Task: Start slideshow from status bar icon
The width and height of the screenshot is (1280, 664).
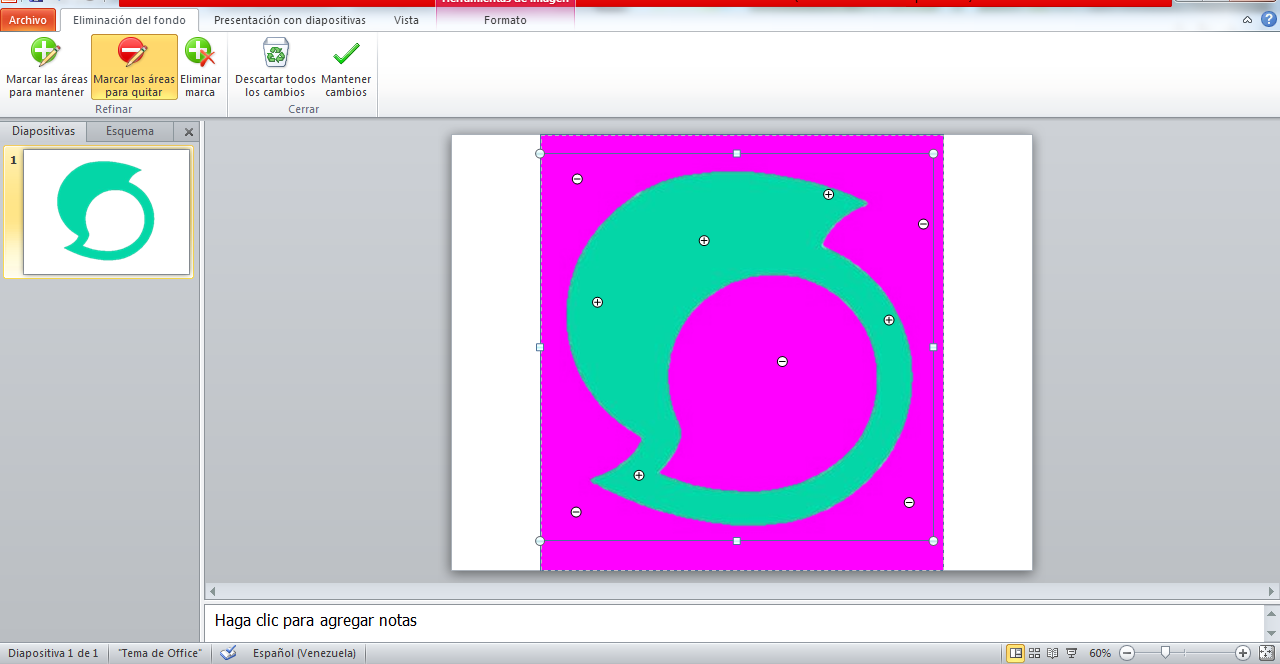Action: (1071, 653)
